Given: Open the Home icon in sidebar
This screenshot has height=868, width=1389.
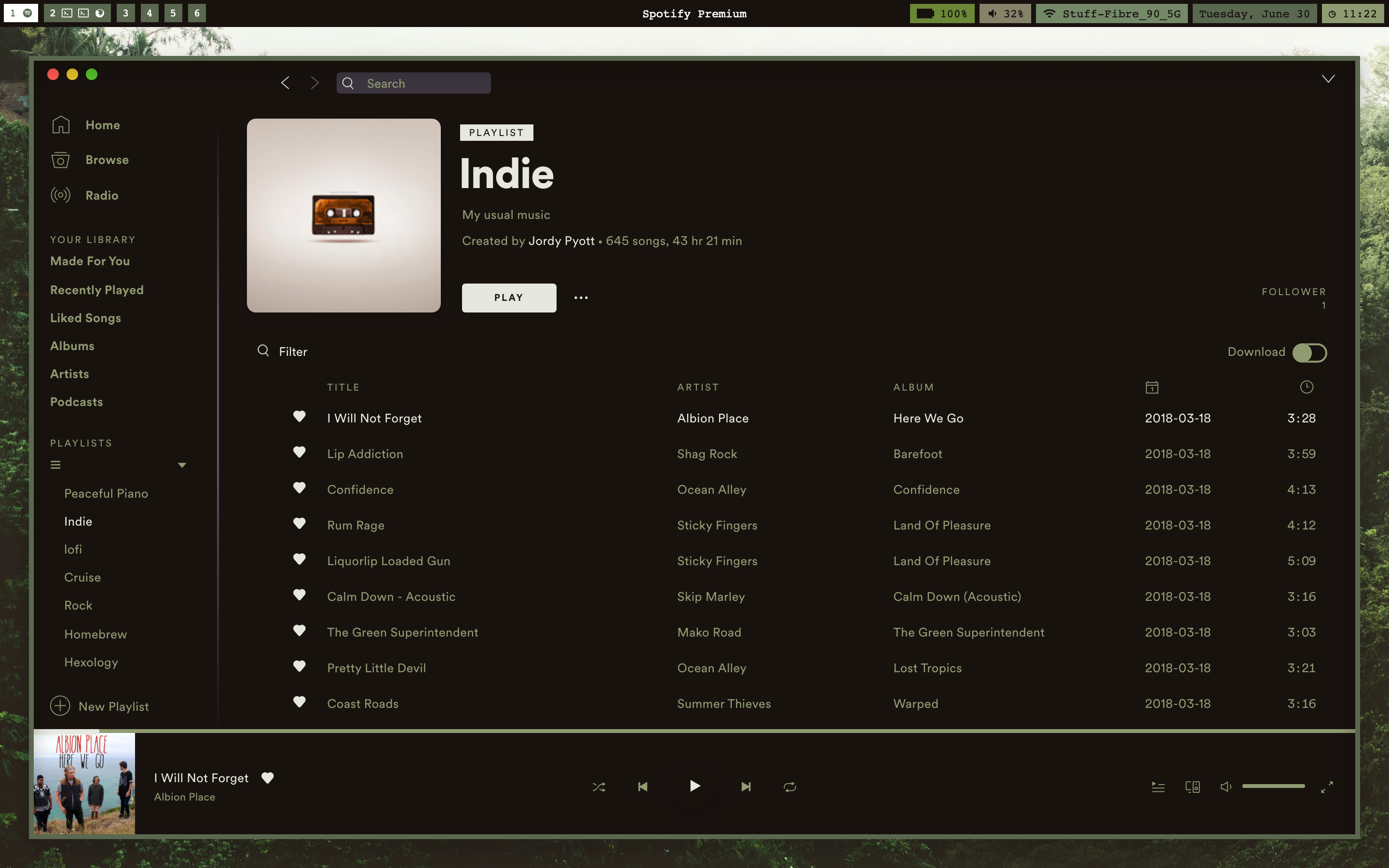Looking at the screenshot, I should point(60,124).
